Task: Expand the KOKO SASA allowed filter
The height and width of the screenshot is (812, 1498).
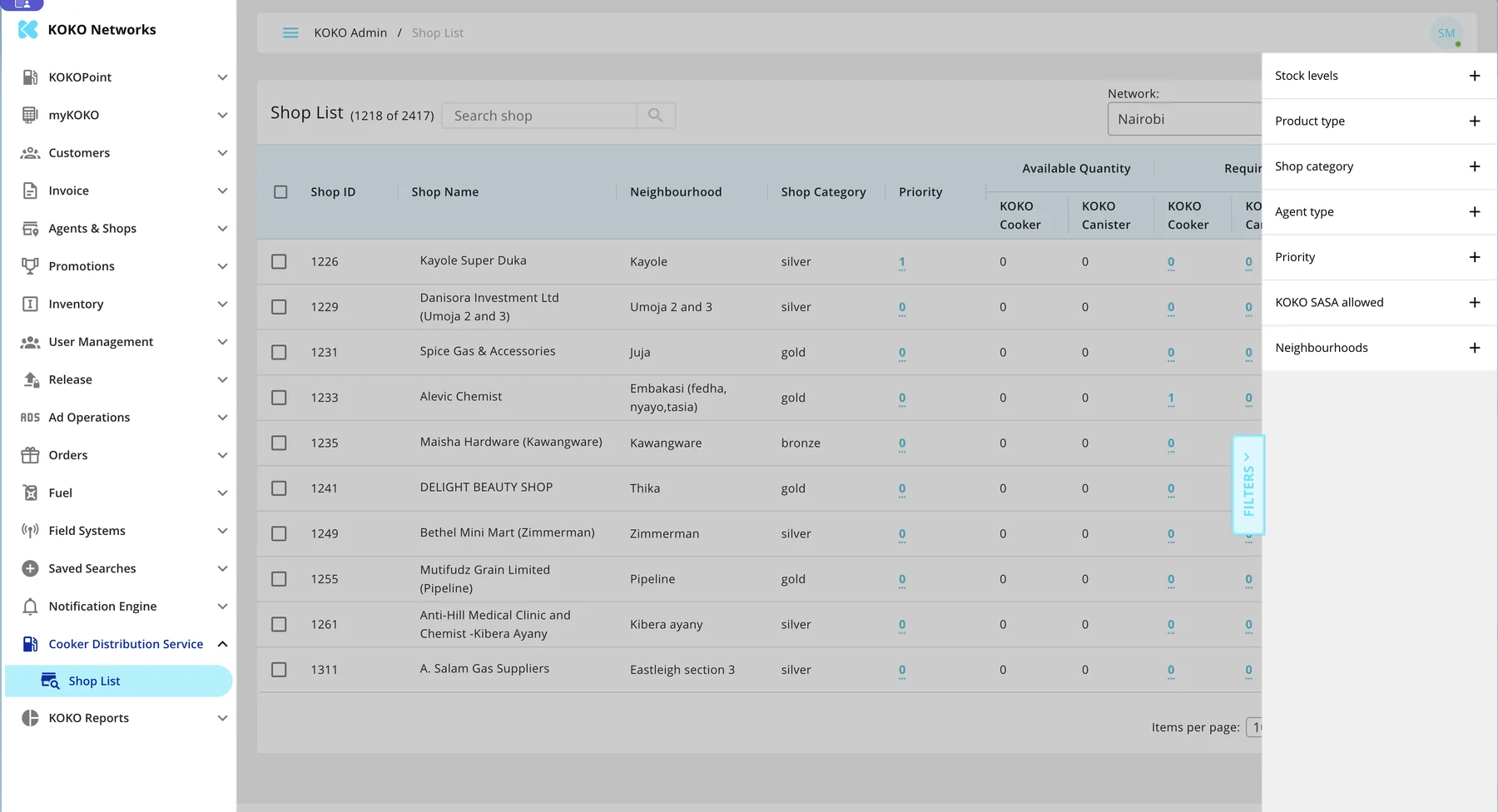Action: tap(1379, 303)
